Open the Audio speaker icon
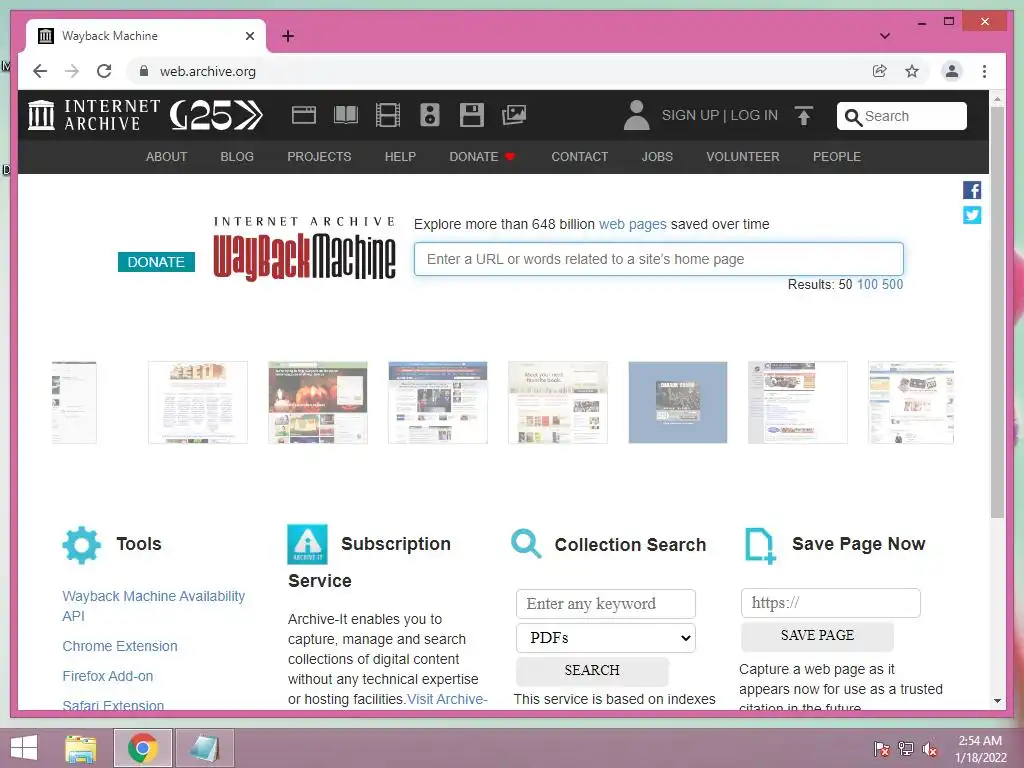Image resolution: width=1024 pixels, height=768 pixels. click(x=430, y=115)
